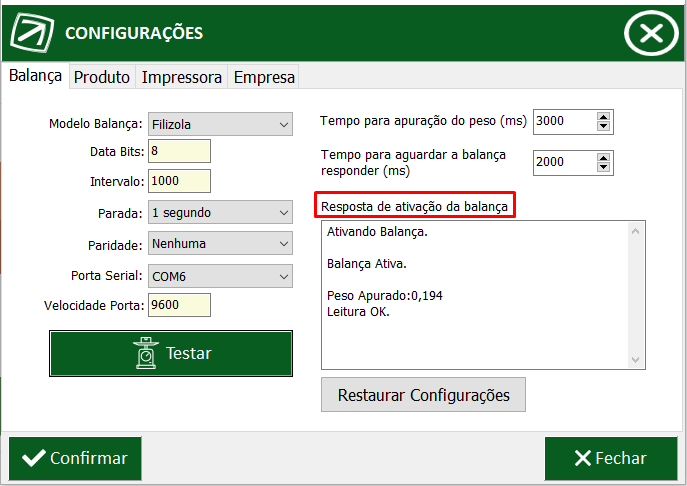The width and height of the screenshot is (687, 486).
Task: Focus the Intervalo field with 1000
Action: (179, 181)
